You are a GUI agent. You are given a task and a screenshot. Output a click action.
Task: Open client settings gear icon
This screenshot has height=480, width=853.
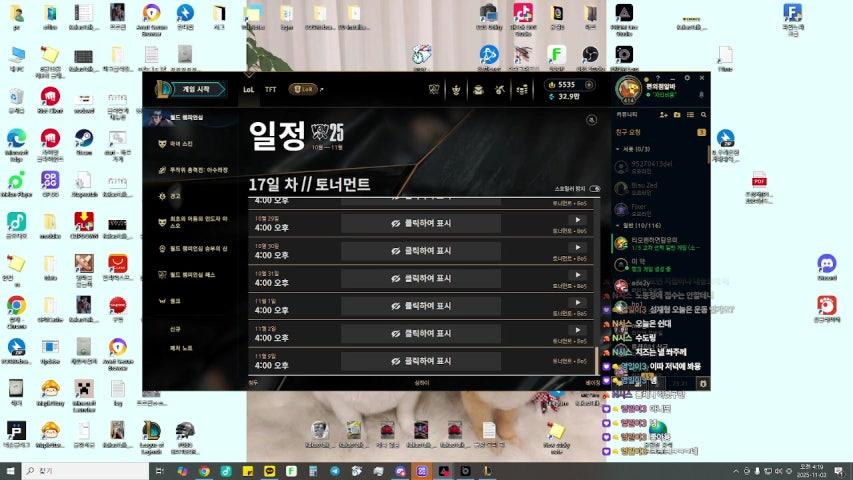(x=687, y=78)
